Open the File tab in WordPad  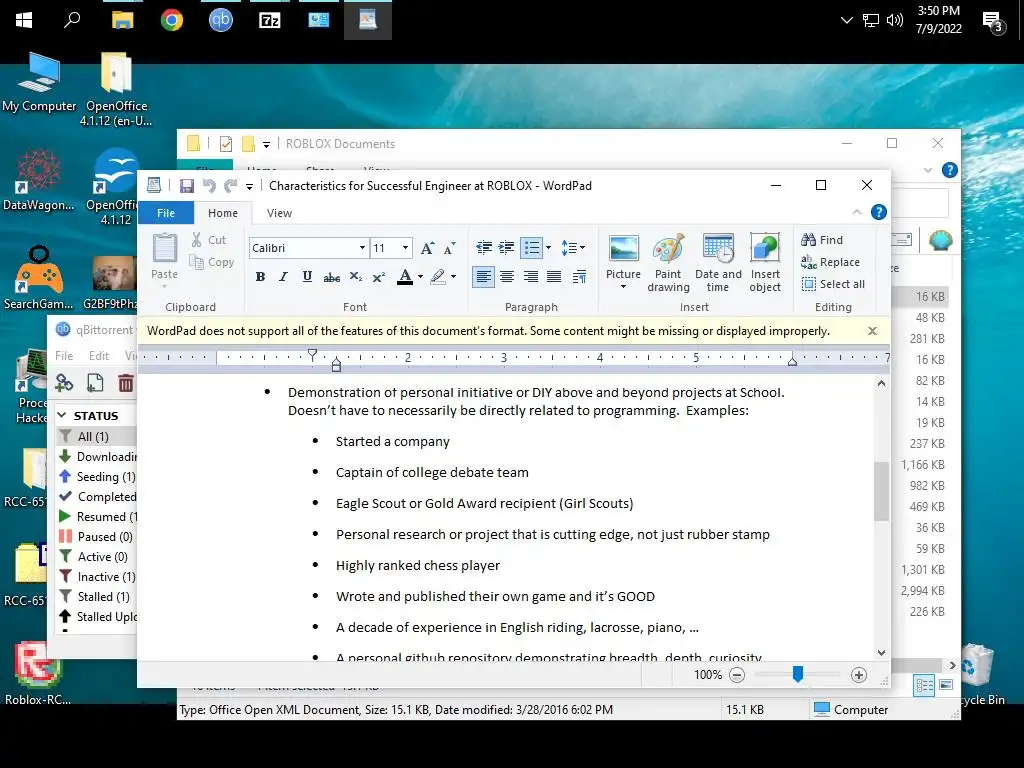166,213
